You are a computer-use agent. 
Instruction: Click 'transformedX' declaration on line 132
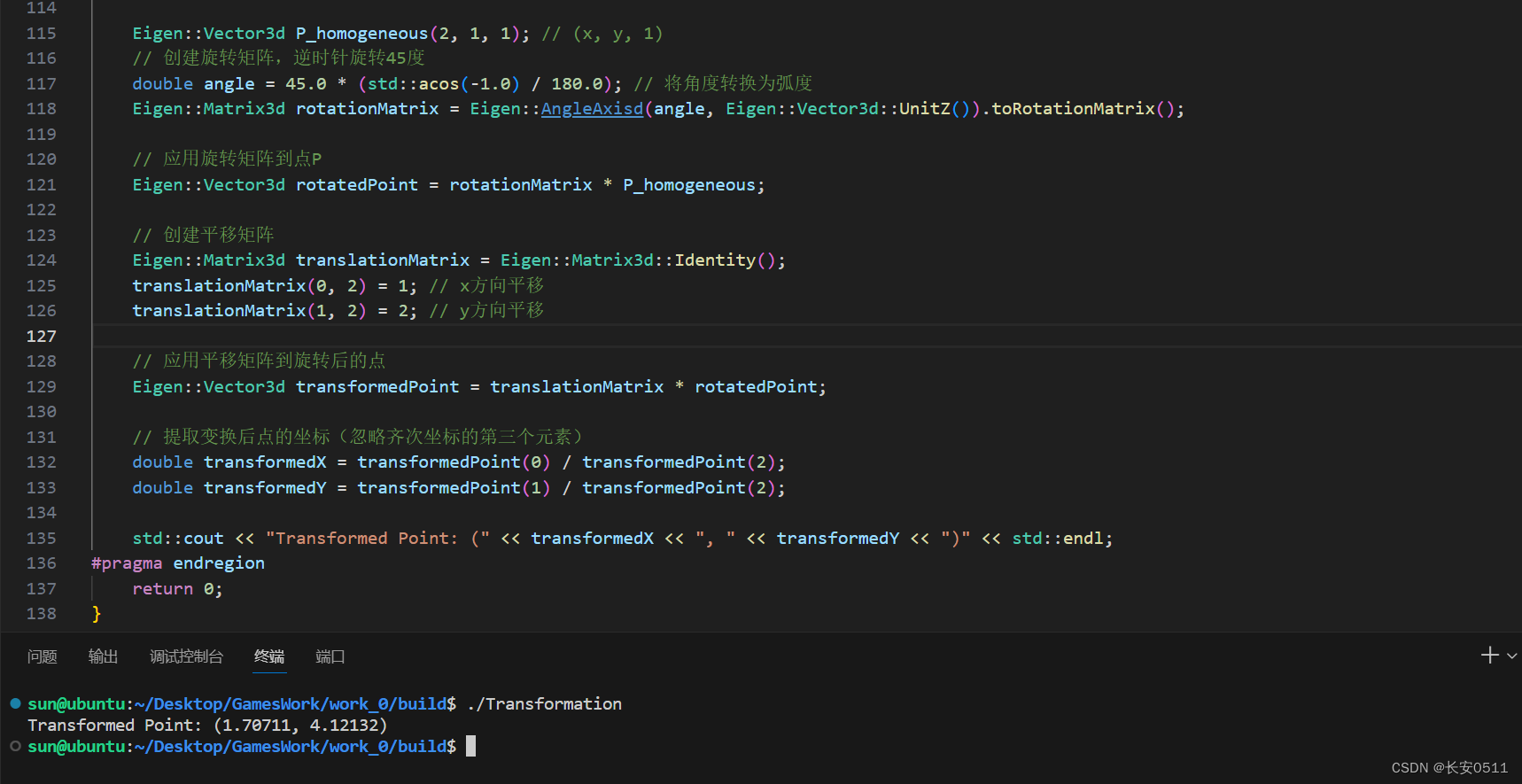tap(265, 462)
